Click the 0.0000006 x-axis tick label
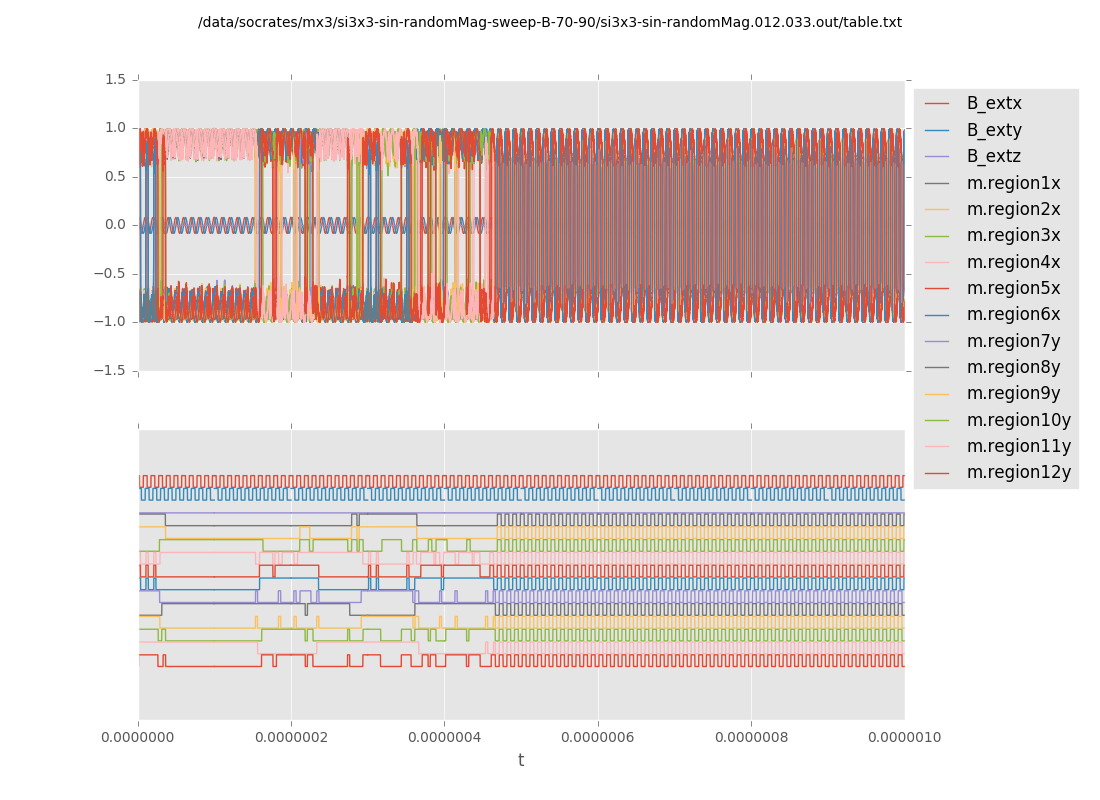Viewport: 1100px width, 800px height. (x=598, y=738)
